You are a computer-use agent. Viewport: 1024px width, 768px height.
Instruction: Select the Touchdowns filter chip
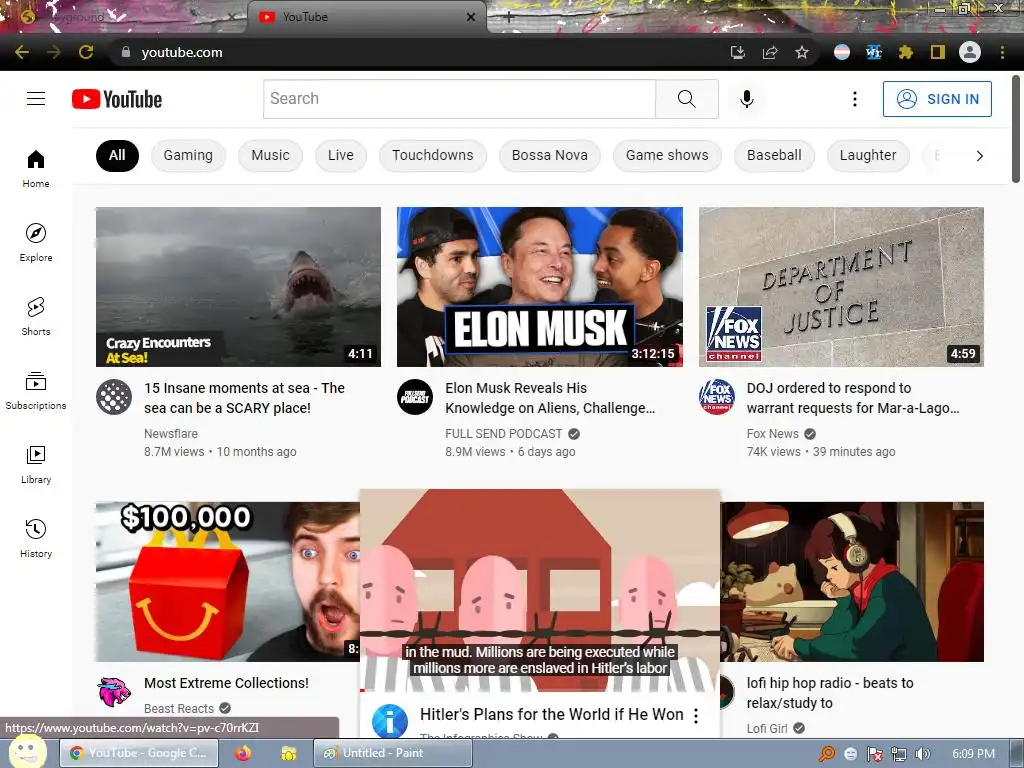[x=433, y=155]
